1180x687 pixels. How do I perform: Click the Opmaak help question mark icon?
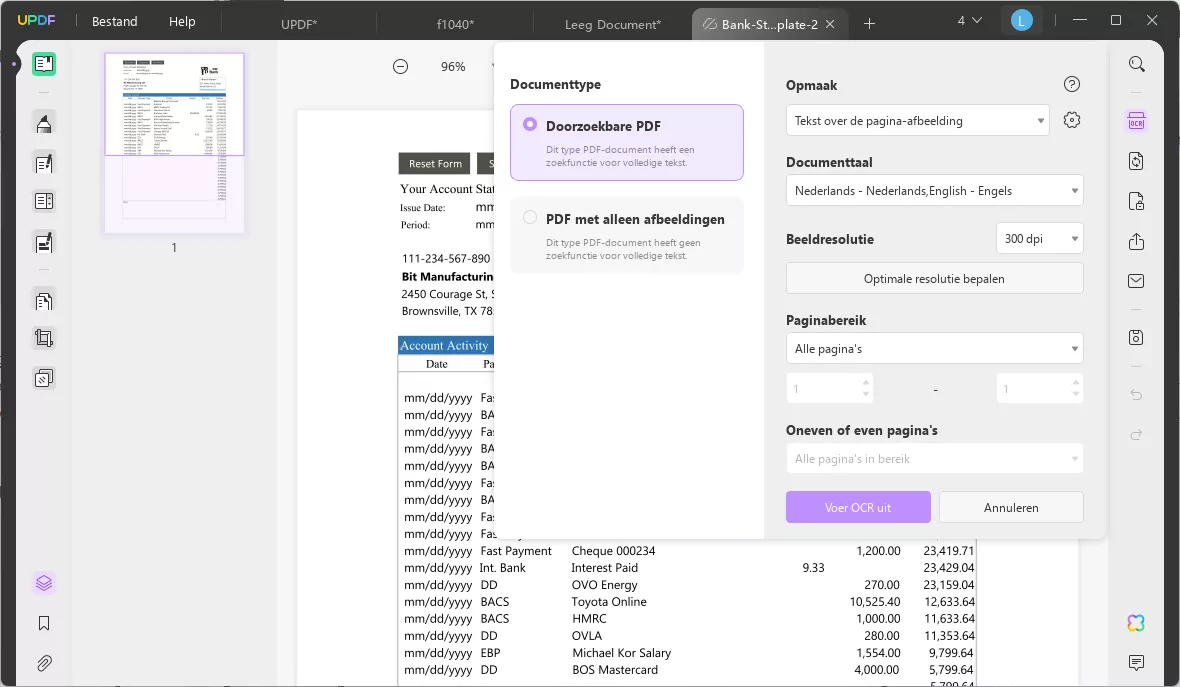(1072, 84)
